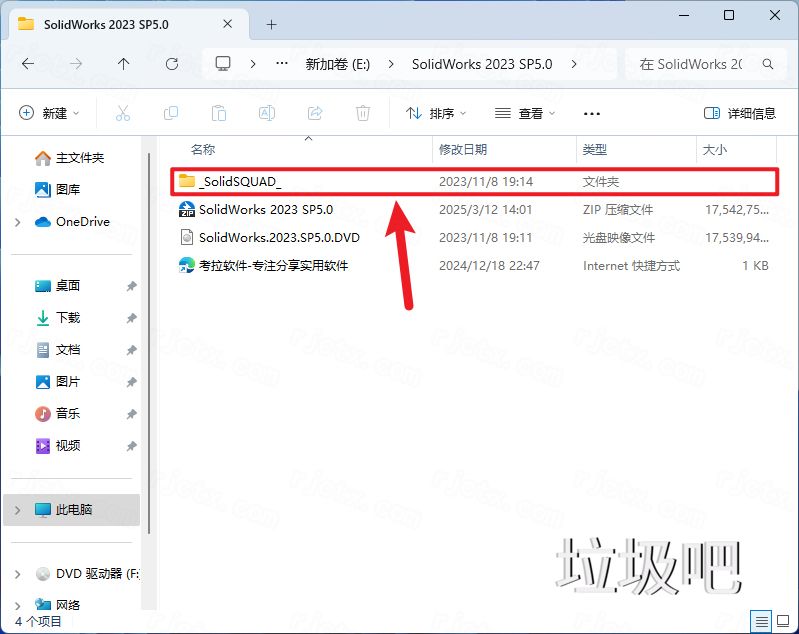799x634 pixels.
Task: Unpin 音乐 using its pin icon
Action: [x=131, y=414]
